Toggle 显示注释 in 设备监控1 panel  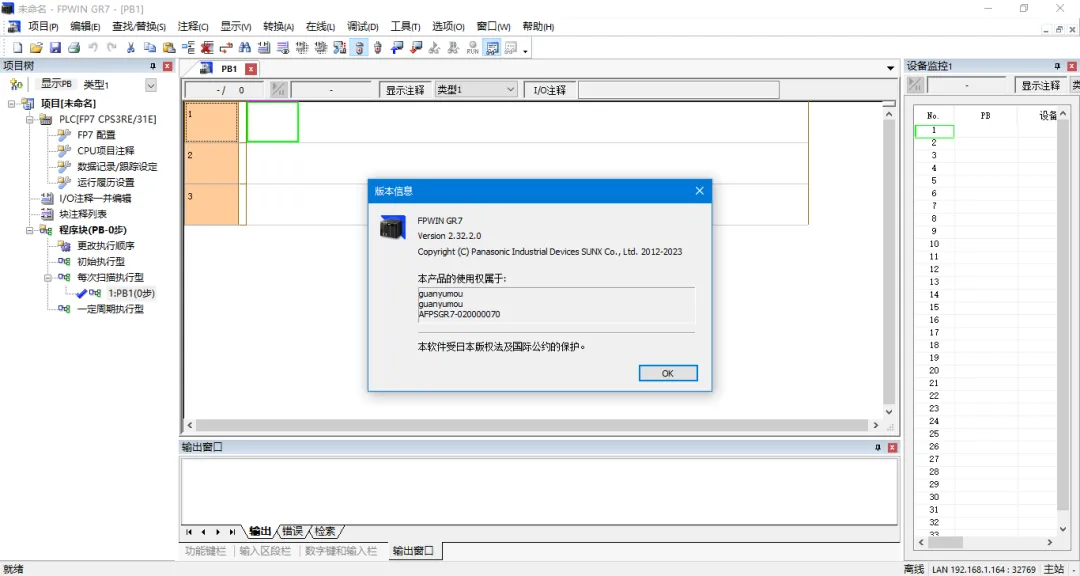pos(1040,85)
